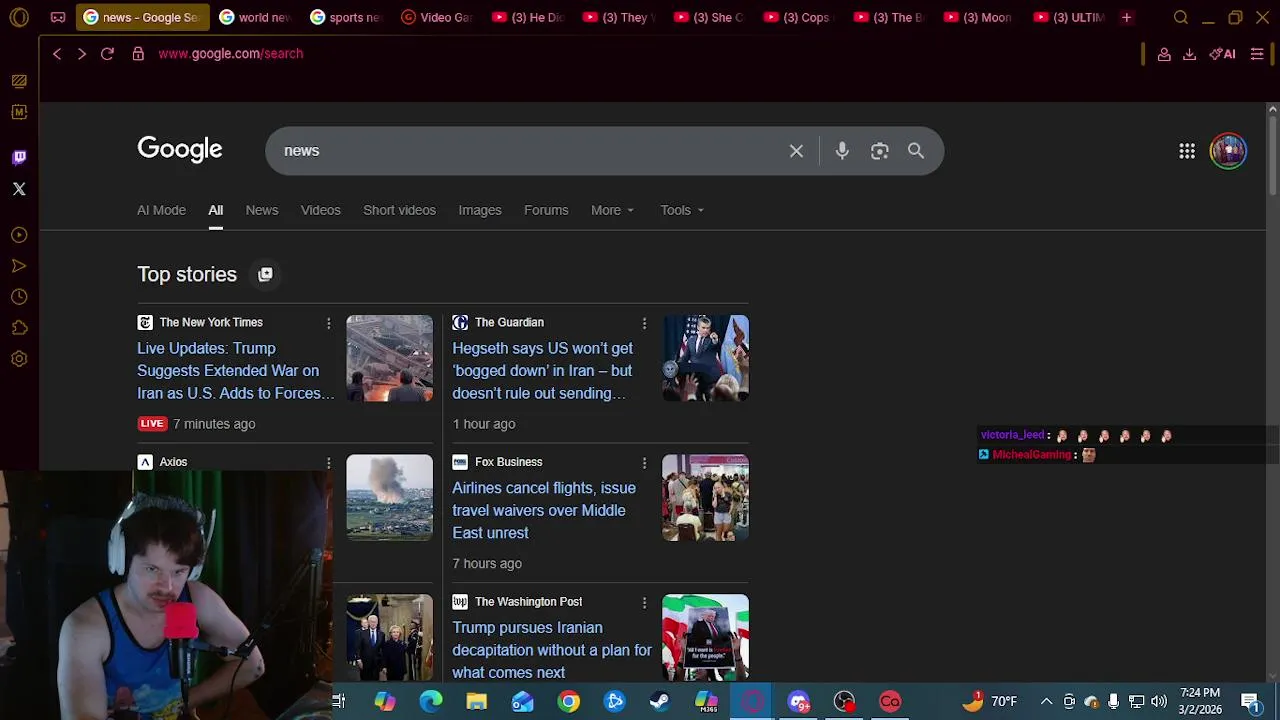Open 'Trump pursues Iranian decapitation' headline
Screen dimensions: 1280x720
[x=552, y=650]
